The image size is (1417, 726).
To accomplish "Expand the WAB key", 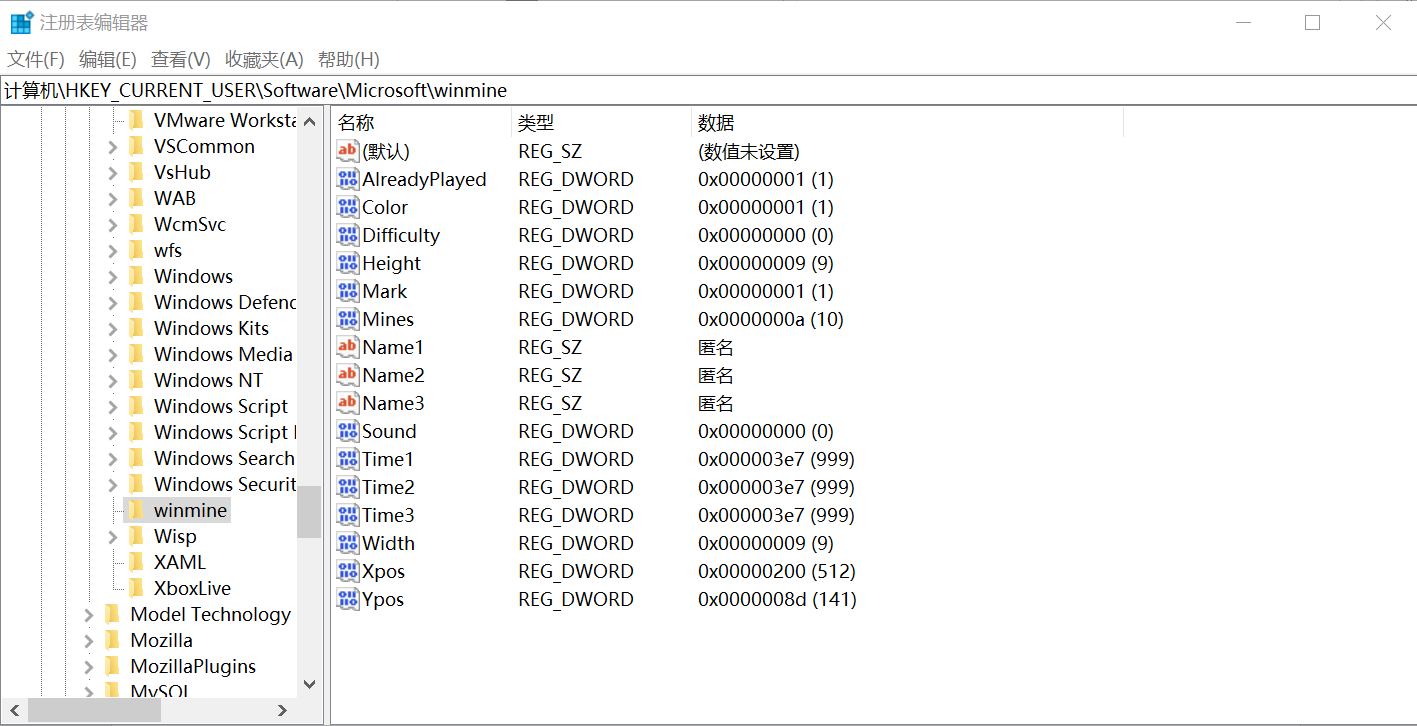I will click(112, 199).
